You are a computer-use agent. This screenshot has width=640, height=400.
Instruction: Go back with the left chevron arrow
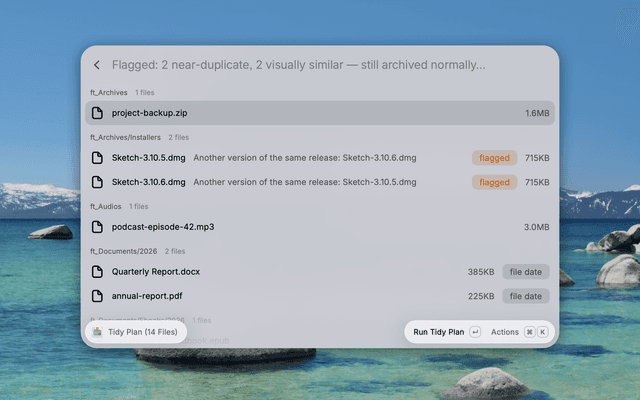[97, 65]
